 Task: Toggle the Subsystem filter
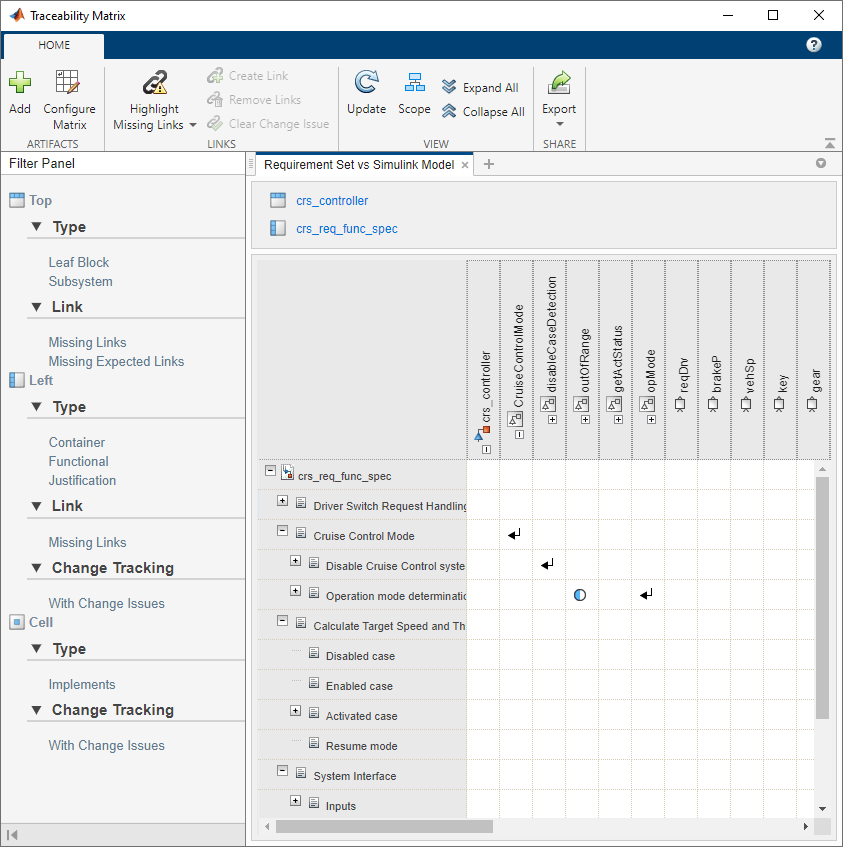click(x=80, y=281)
